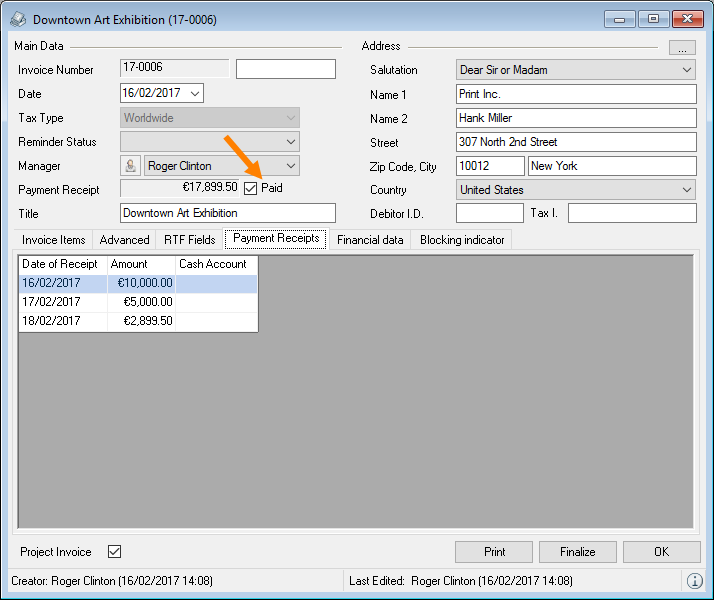
Task: Click the manager person icon button
Action: [130, 166]
